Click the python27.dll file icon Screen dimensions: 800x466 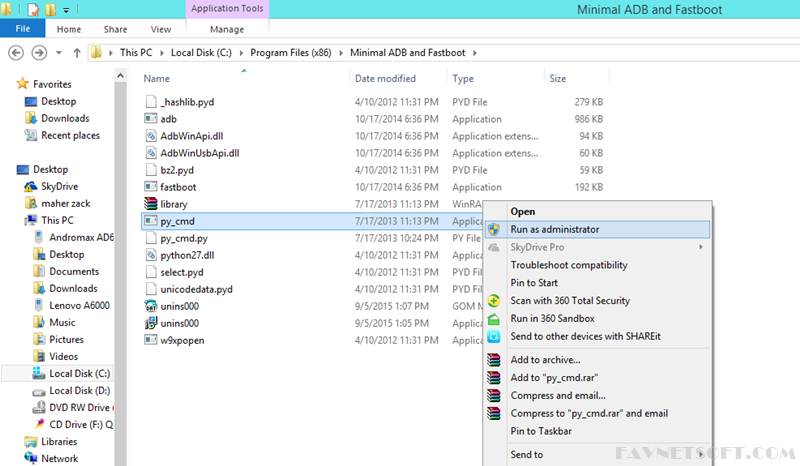coord(151,255)
